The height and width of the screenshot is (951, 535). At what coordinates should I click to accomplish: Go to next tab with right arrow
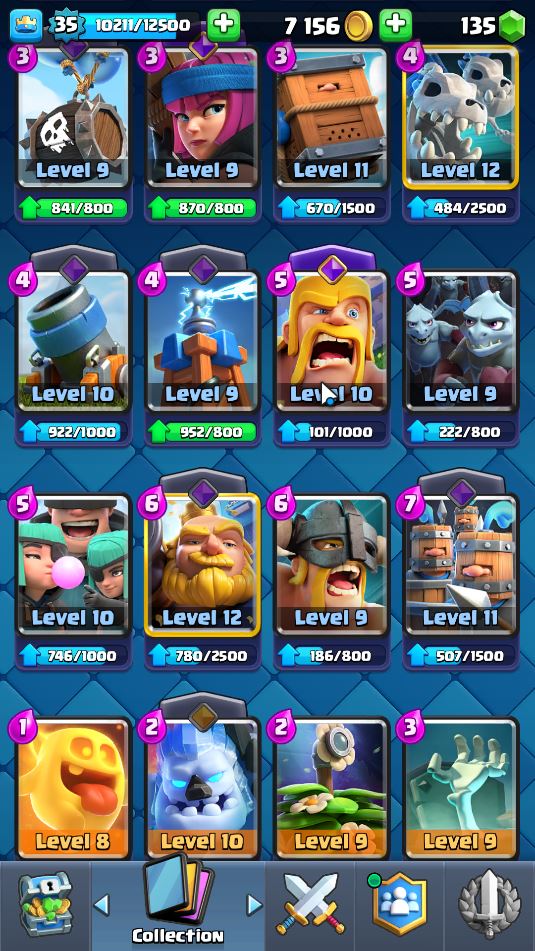(x=255, y=905)
